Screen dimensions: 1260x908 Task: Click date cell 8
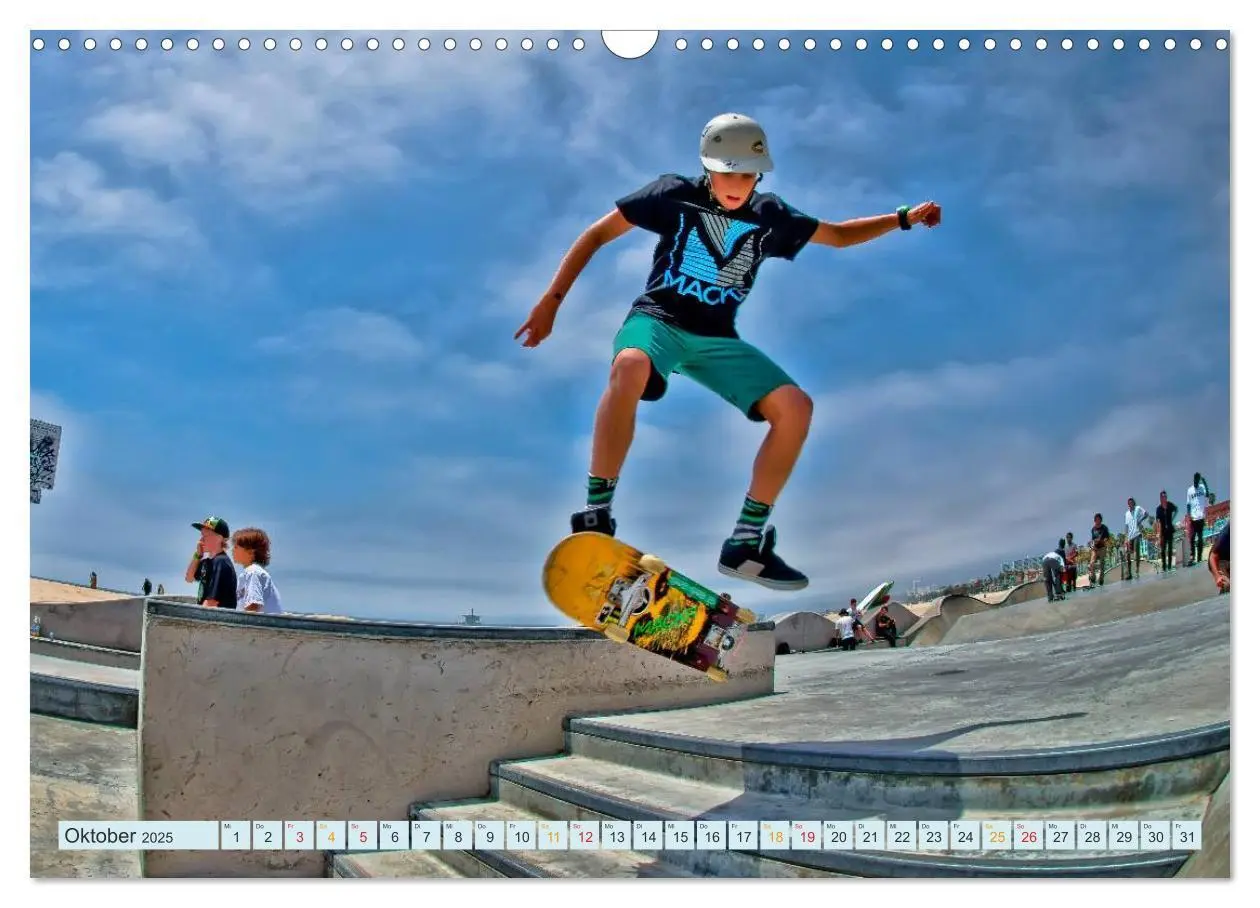point(458,836)
